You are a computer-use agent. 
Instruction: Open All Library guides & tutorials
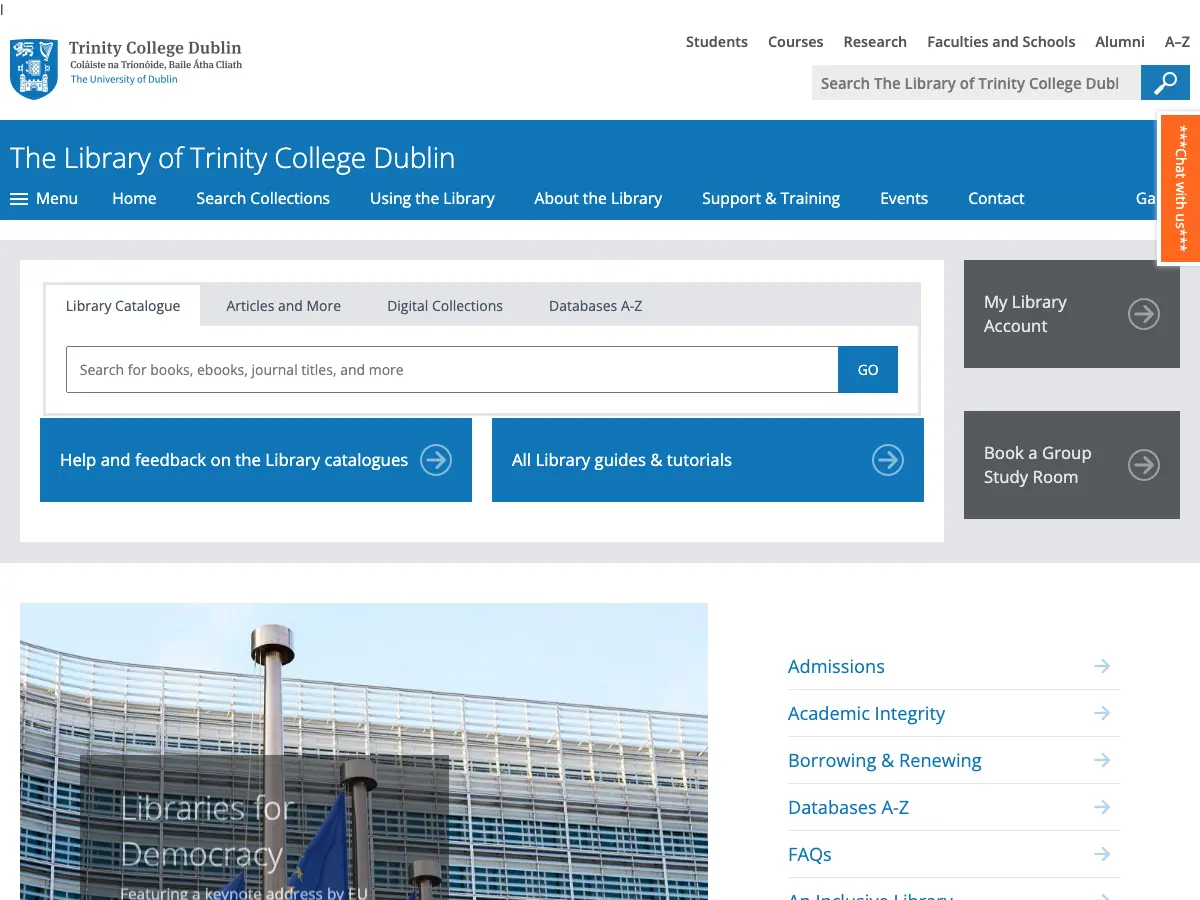(708, 460)
